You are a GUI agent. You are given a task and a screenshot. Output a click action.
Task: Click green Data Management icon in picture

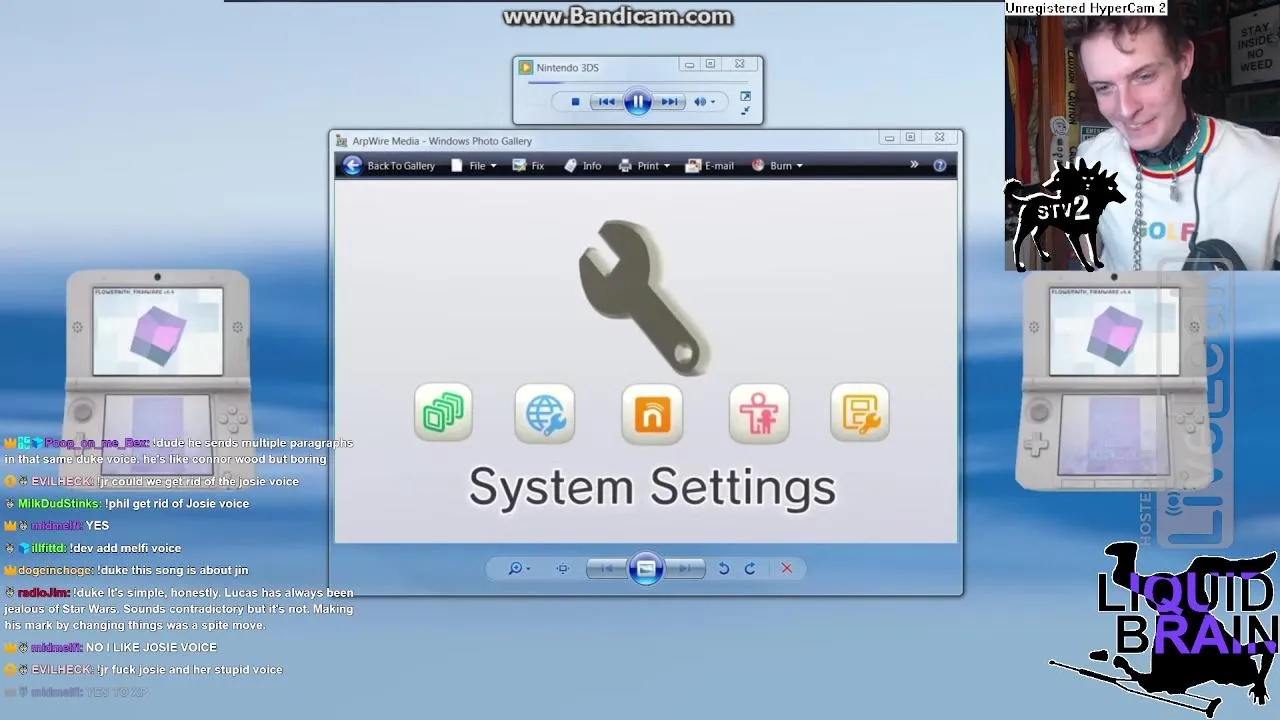443,412
